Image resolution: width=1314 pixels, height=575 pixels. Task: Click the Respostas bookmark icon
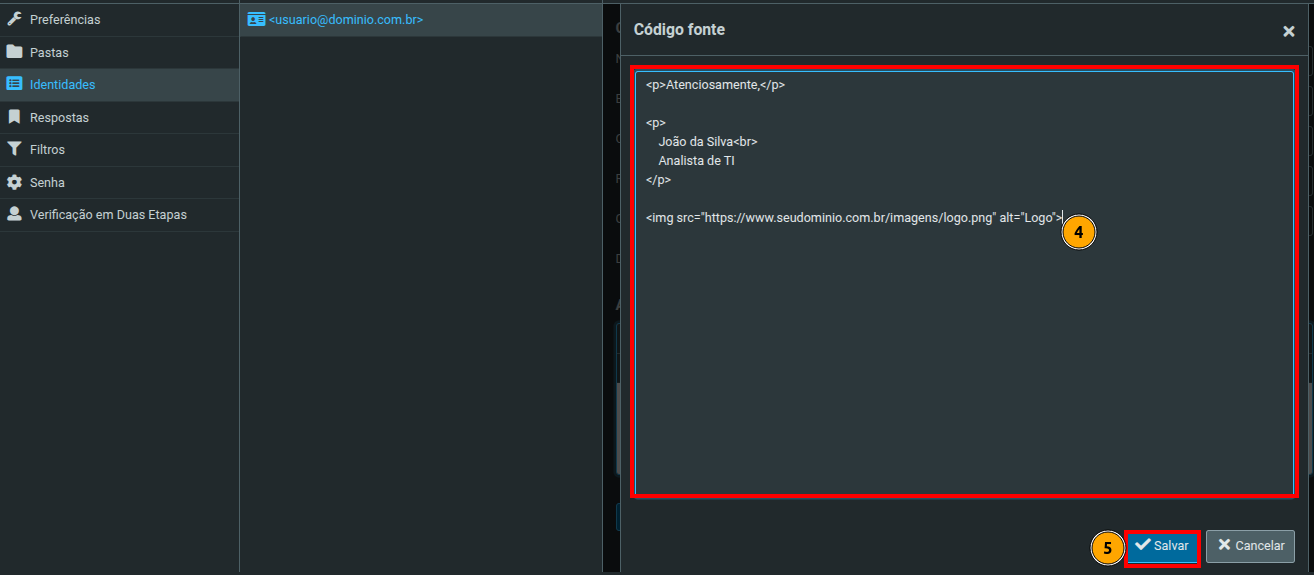point(14,117)
